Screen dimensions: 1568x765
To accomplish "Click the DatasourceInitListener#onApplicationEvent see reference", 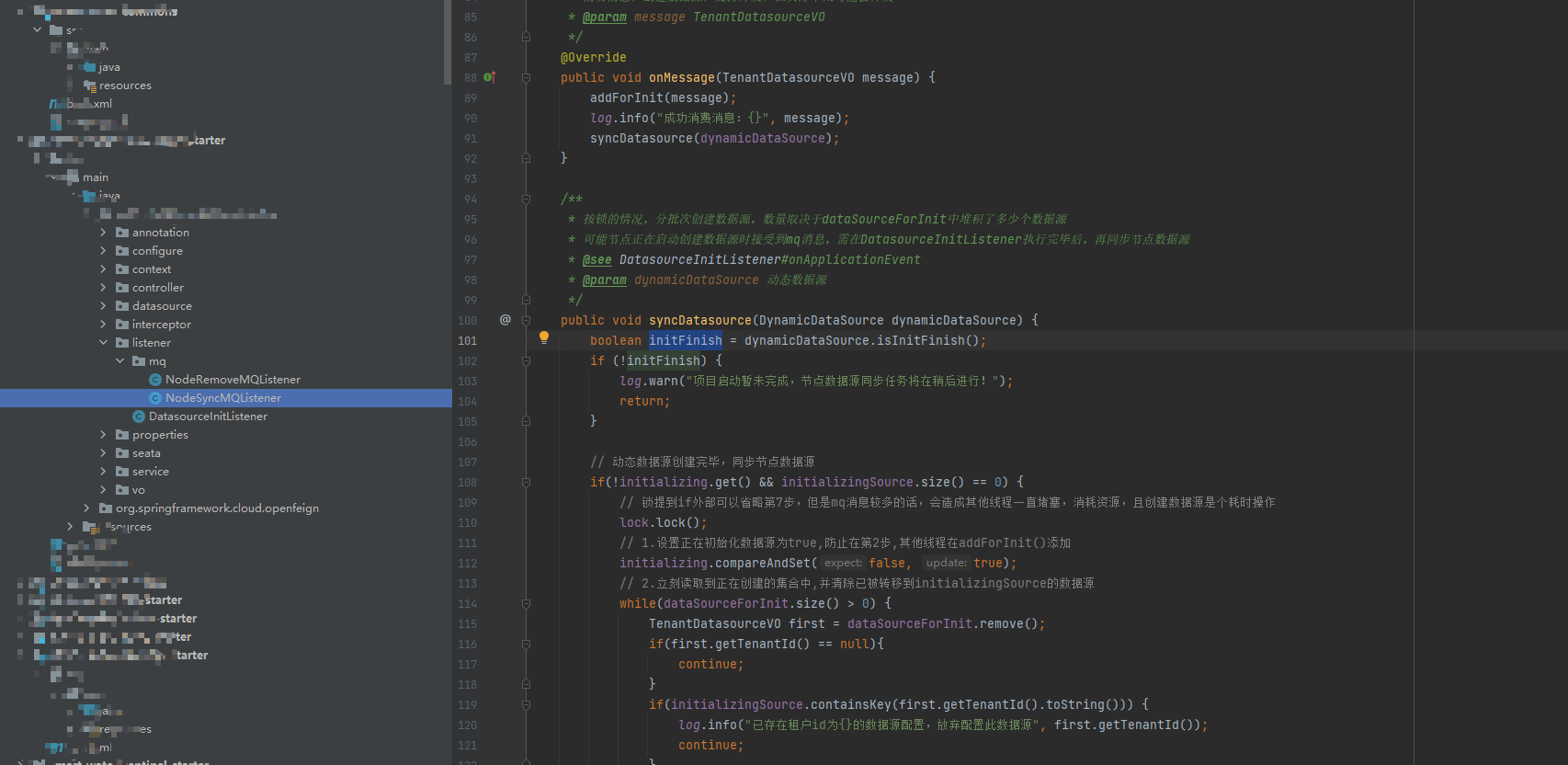I will pos(770,260).
